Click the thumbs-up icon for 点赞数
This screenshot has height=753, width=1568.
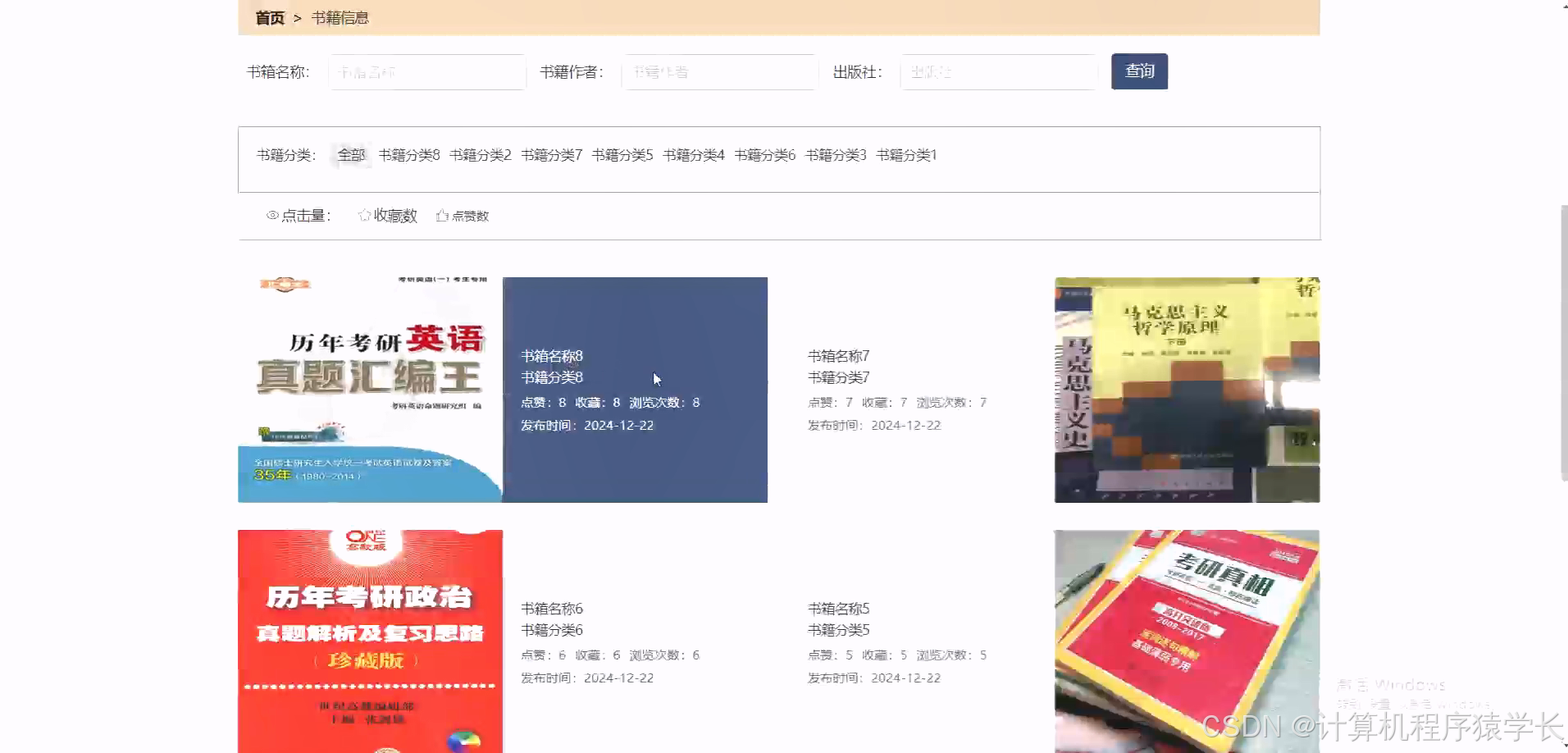(x=442, y=216)
